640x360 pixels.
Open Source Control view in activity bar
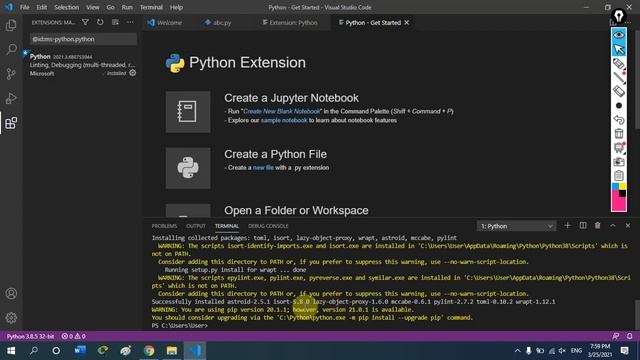11,74
